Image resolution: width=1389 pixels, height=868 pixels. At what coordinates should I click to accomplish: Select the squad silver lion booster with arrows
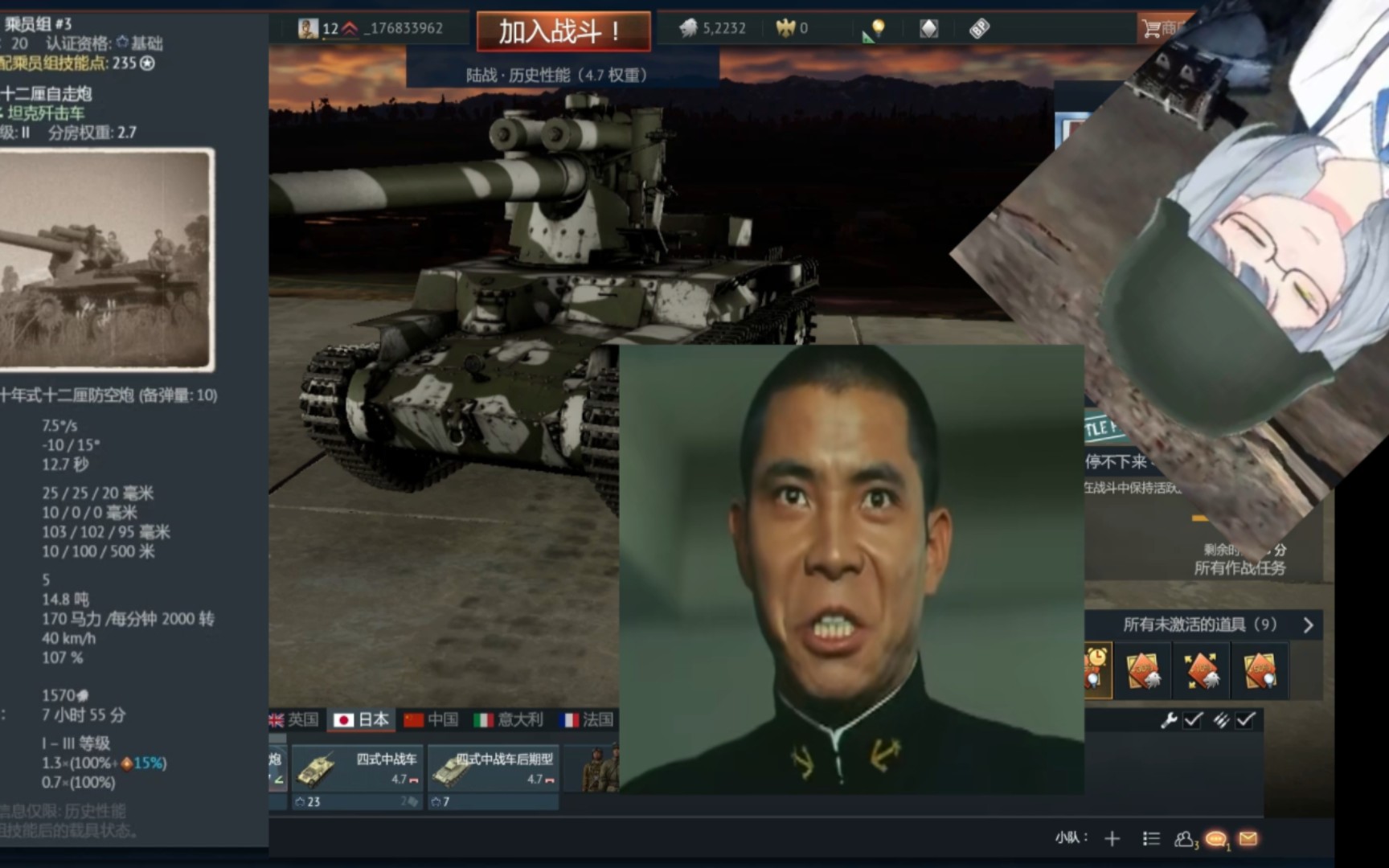(x=1202, y=670)
